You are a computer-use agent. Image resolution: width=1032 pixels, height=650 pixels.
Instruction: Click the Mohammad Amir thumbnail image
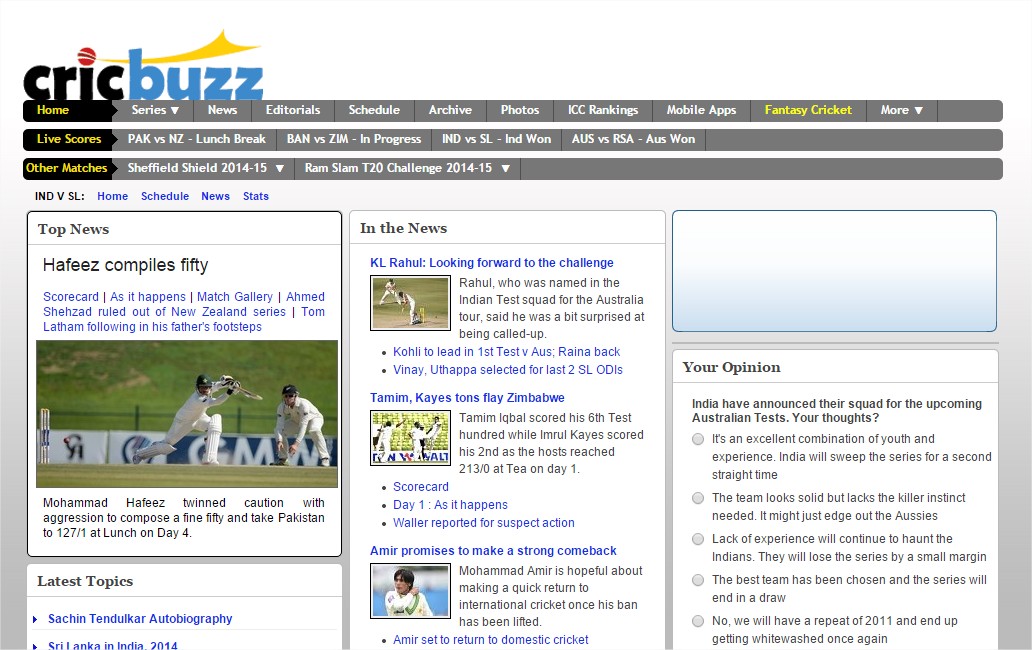click(411, 591)
